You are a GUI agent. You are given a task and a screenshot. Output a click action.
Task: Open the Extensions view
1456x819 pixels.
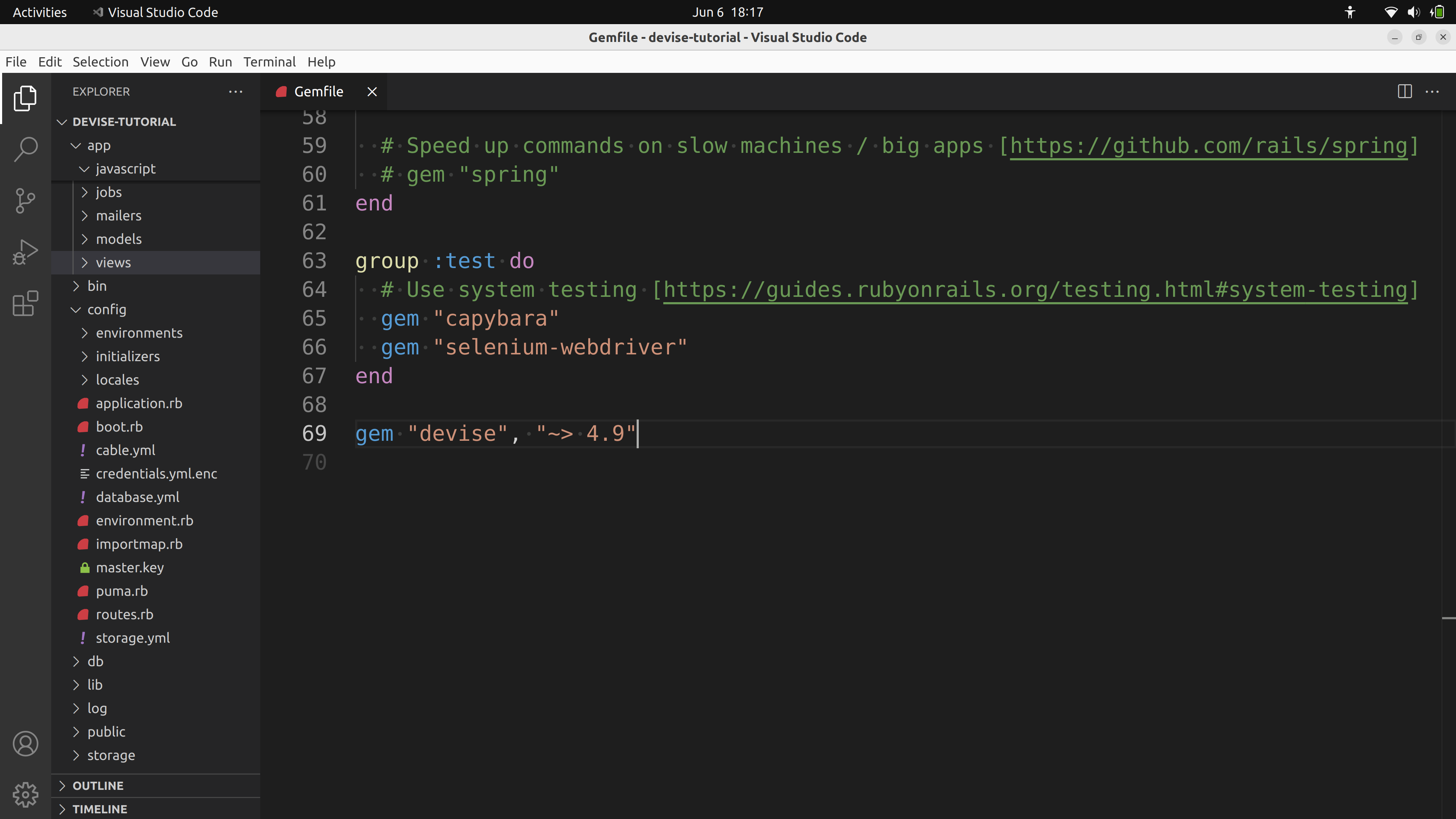pyautogui.click(x=26, y=304)
